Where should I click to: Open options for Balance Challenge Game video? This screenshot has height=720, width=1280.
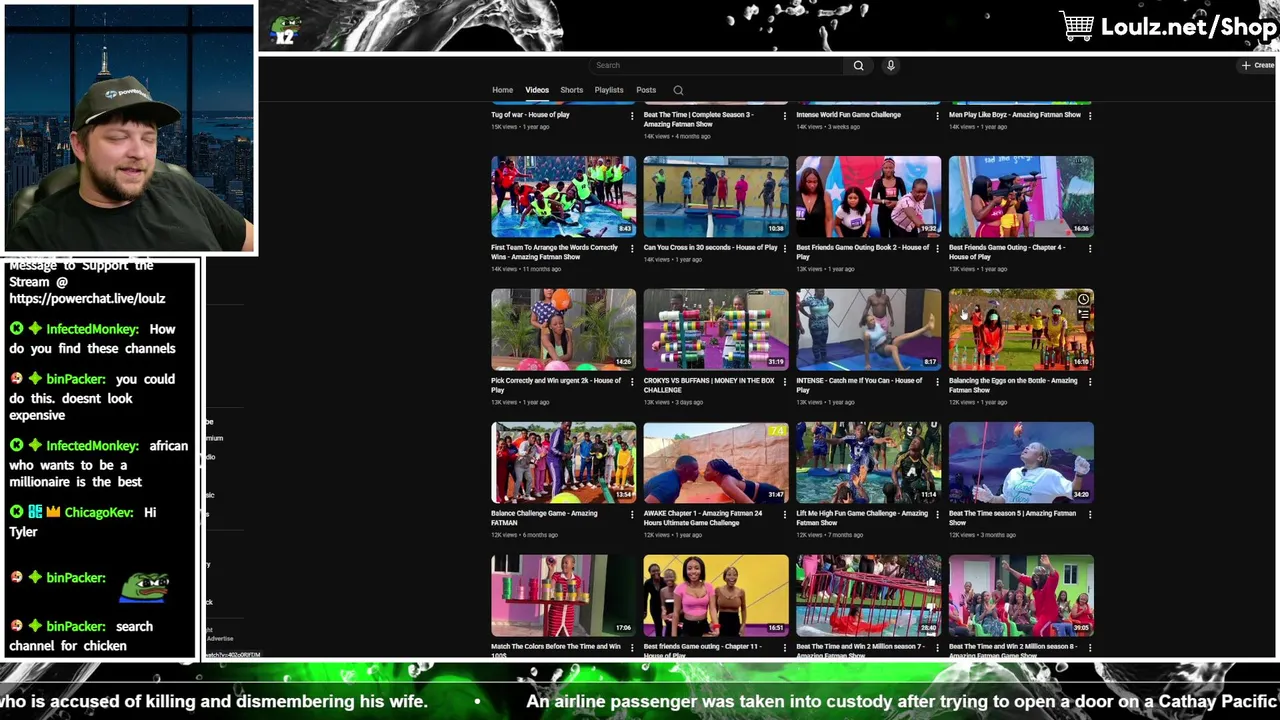coord(632,515)
